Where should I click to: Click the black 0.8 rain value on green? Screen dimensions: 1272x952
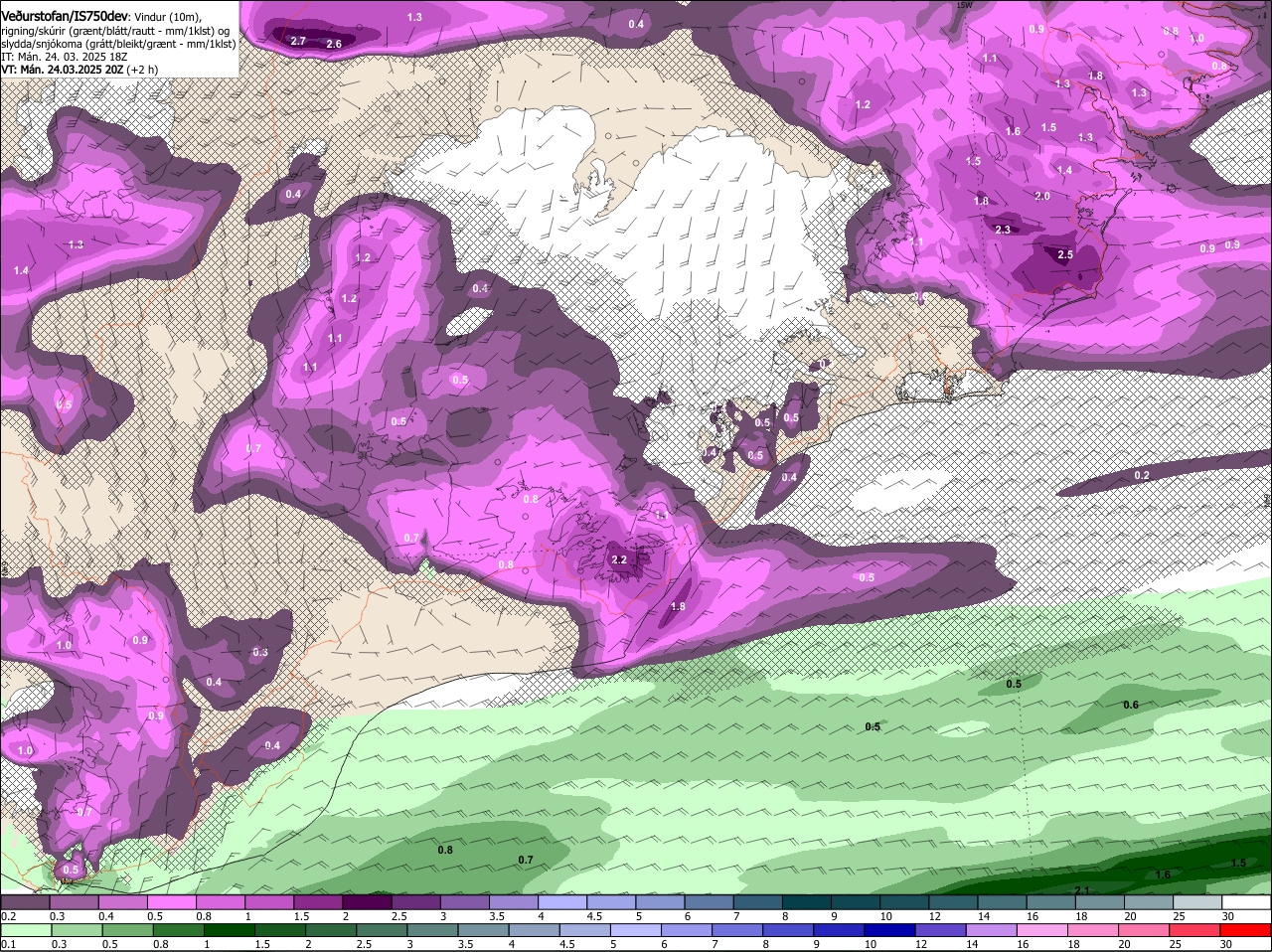pos(445,850)
